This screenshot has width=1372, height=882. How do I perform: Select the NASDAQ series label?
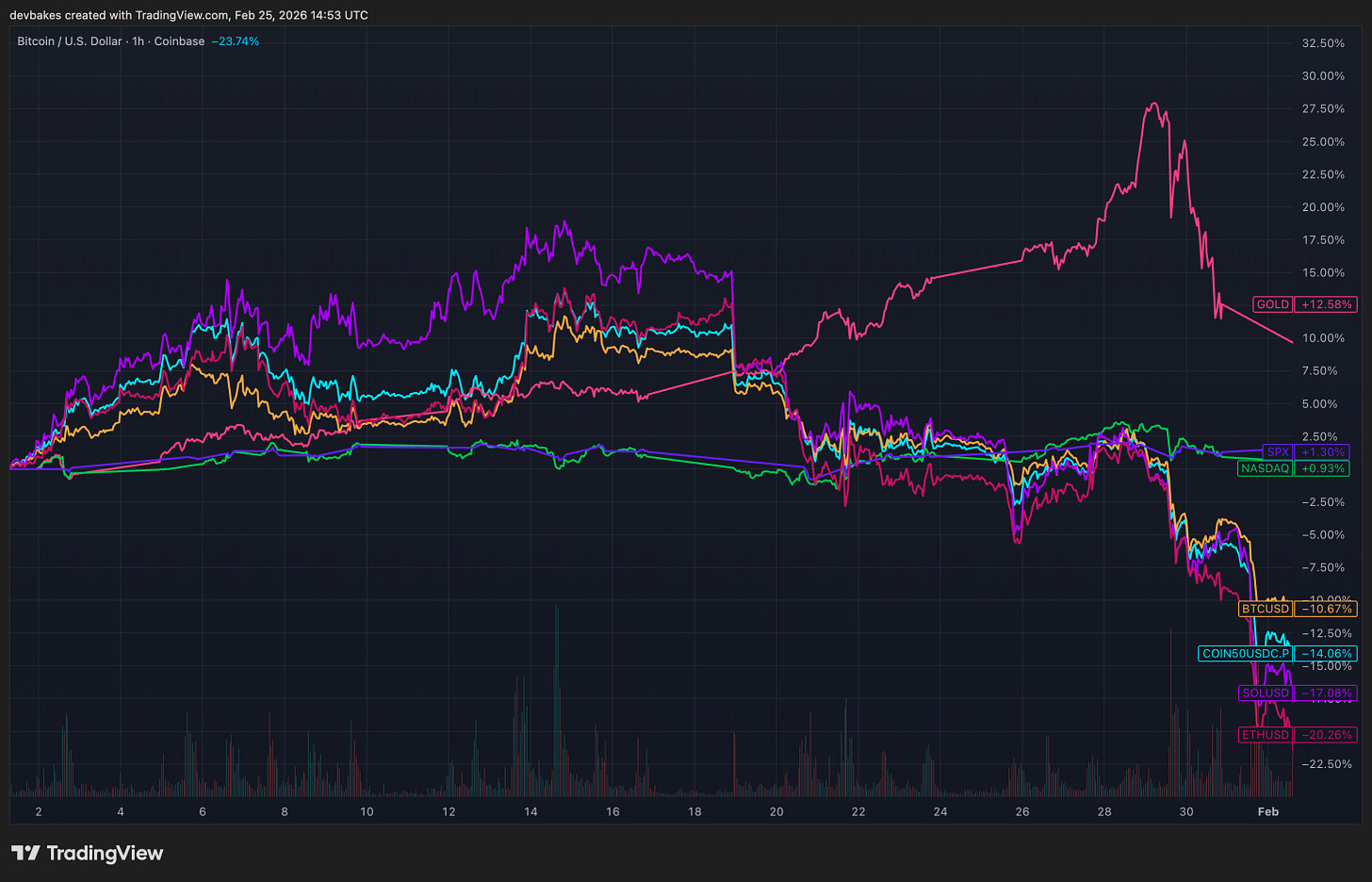1265,468
